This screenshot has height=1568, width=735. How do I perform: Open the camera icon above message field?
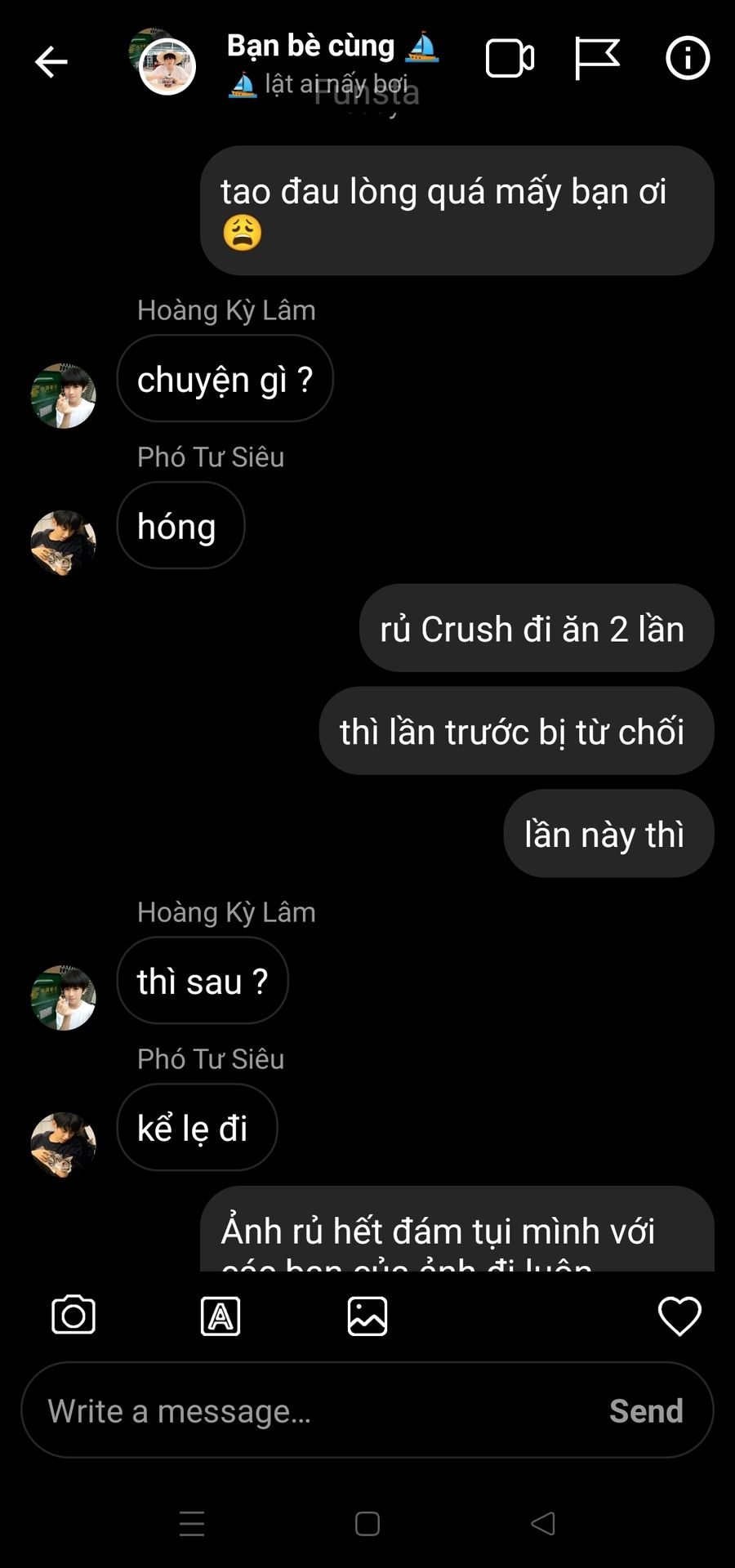click(x=73, y=1315)
